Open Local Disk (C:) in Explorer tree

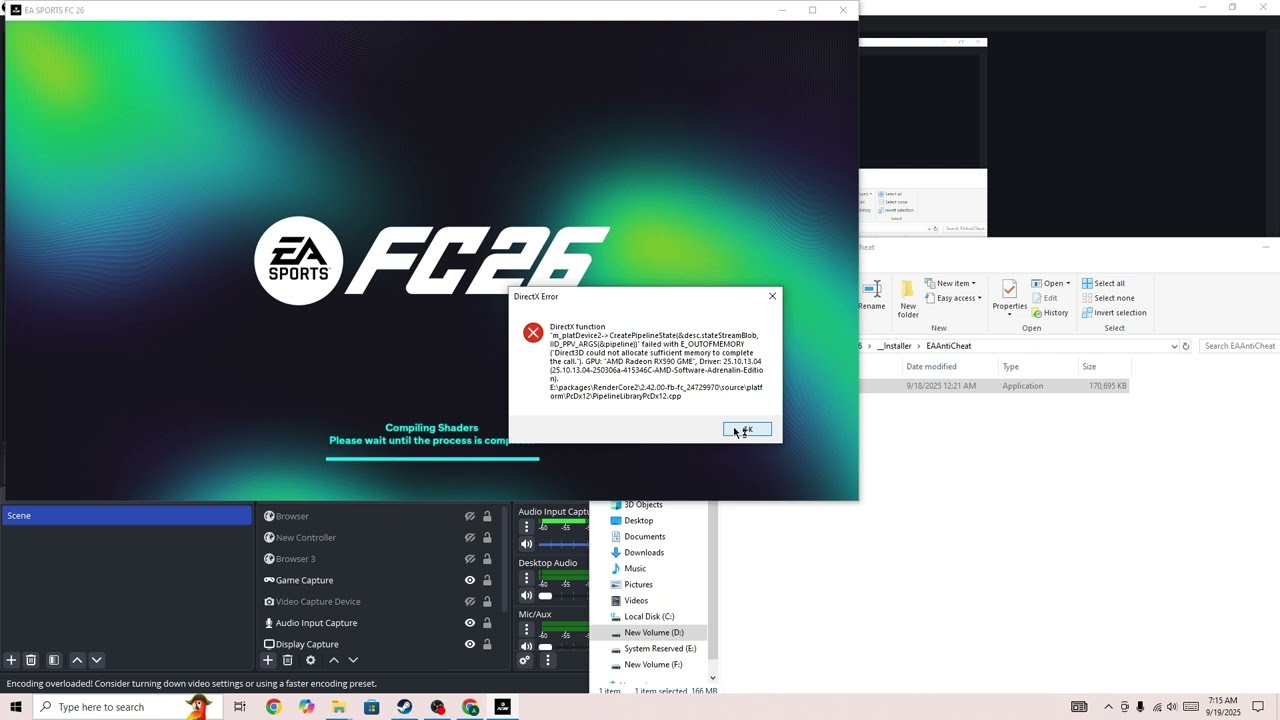(649, 616)
